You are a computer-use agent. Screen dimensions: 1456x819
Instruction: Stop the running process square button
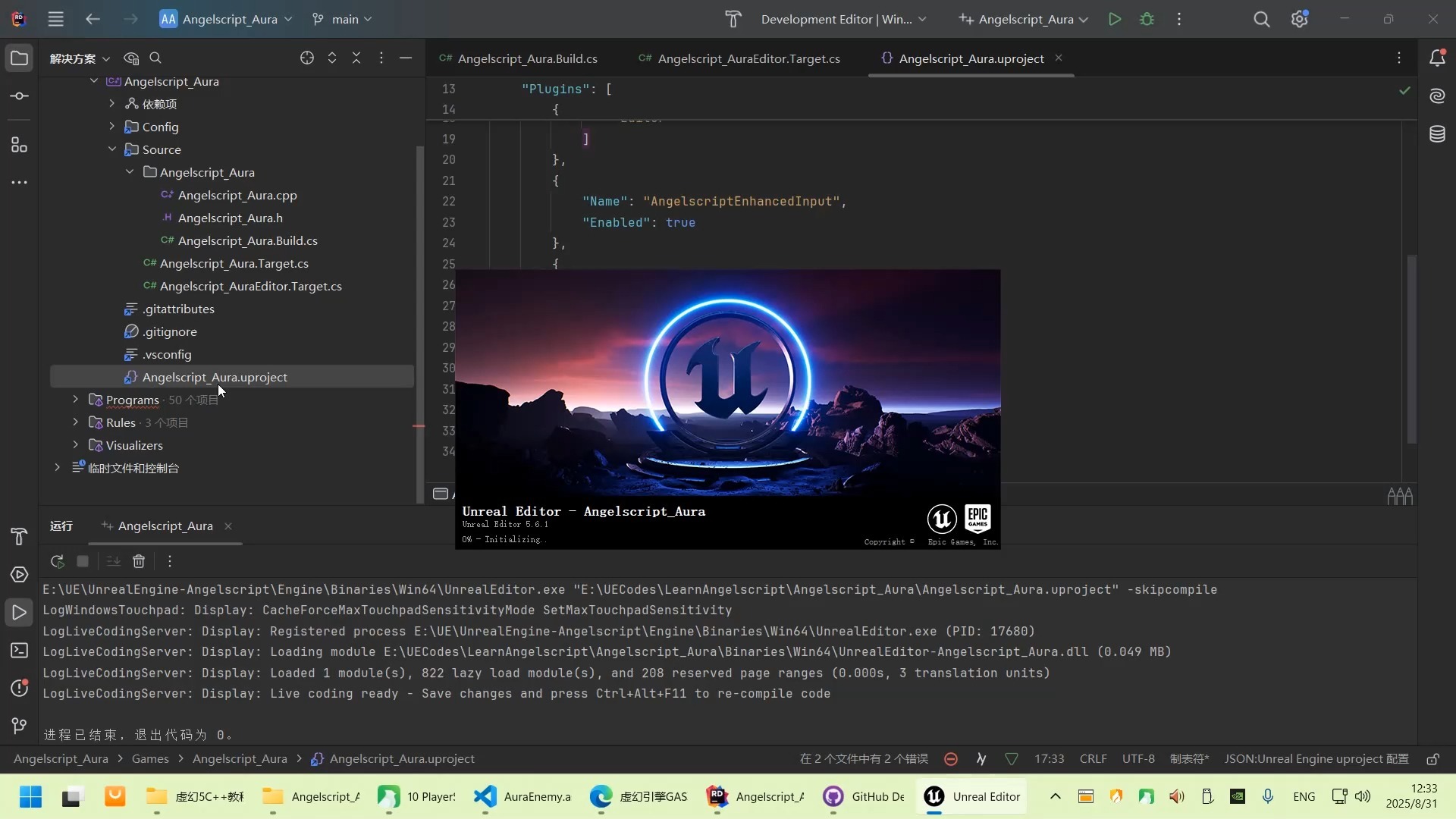click(x=83, y=561)
